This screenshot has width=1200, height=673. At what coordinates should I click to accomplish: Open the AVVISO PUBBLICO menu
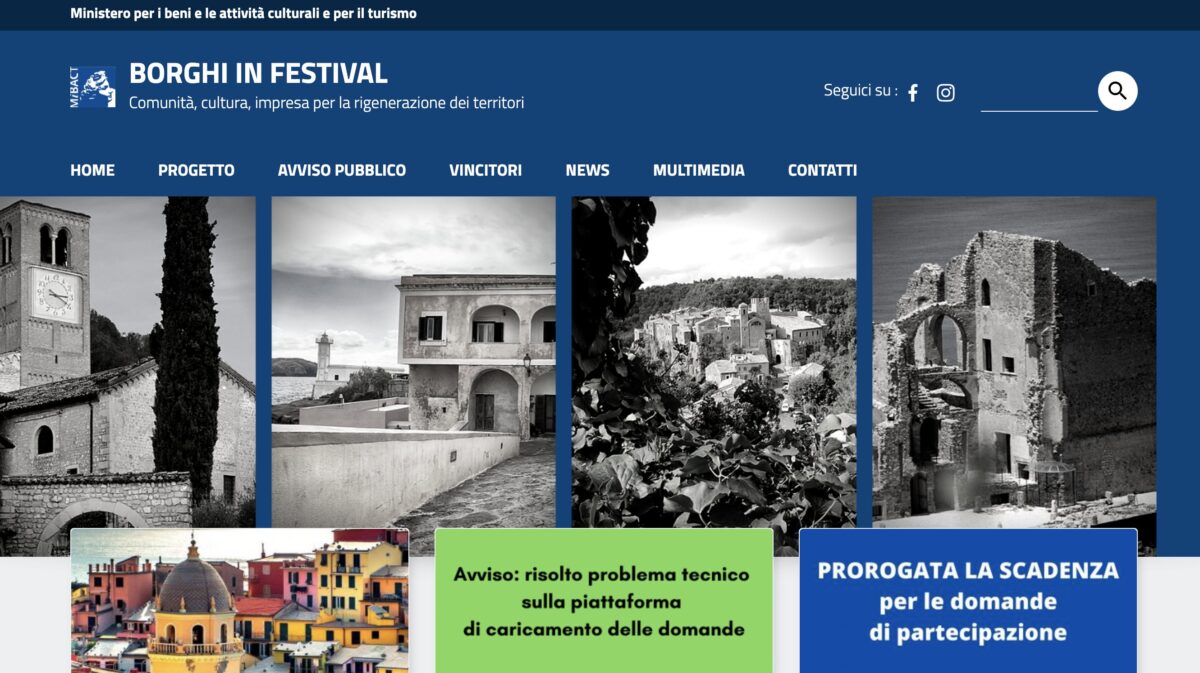coord(342,170)
